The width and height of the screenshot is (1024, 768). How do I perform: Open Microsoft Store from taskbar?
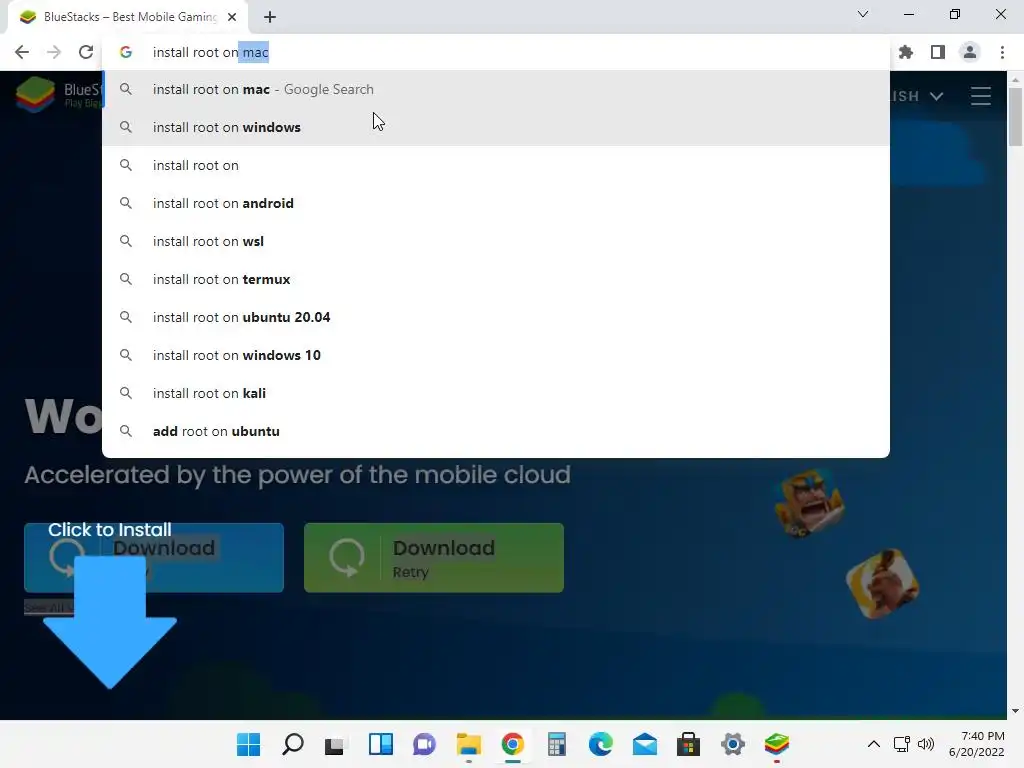tap(688, 744)
